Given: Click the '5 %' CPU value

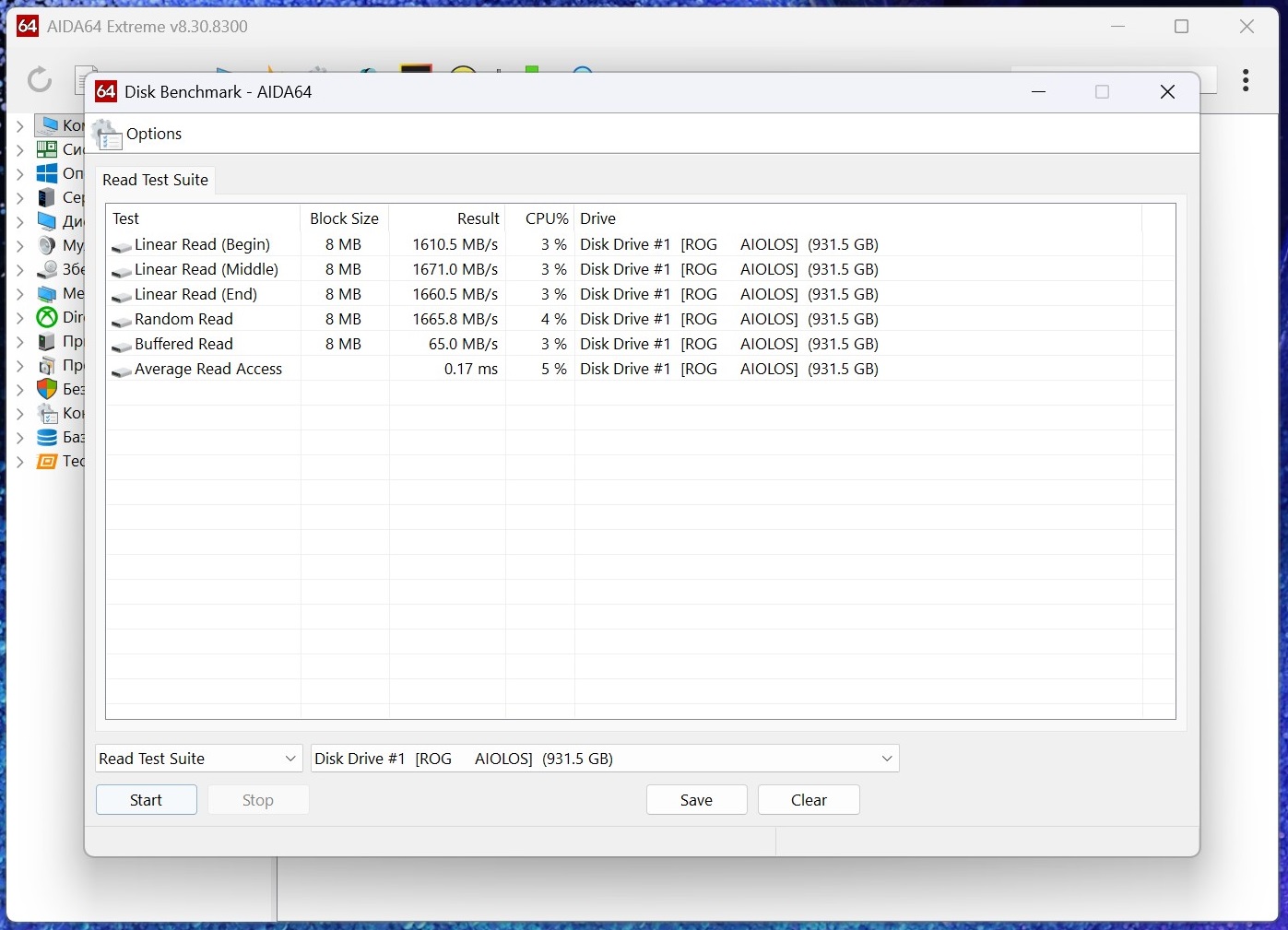Looking at the screenshot, I should (554, 369).
